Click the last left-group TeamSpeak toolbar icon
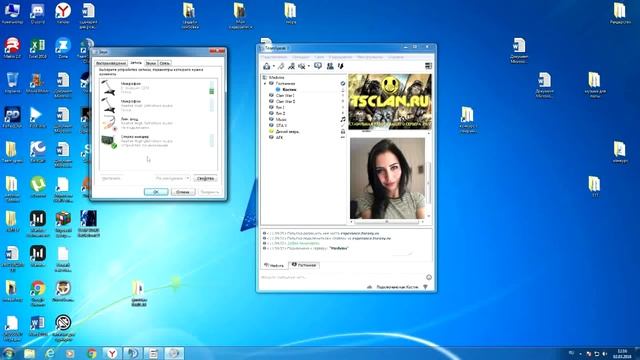This screenshot has width=640, height=360. coord(340,66)
